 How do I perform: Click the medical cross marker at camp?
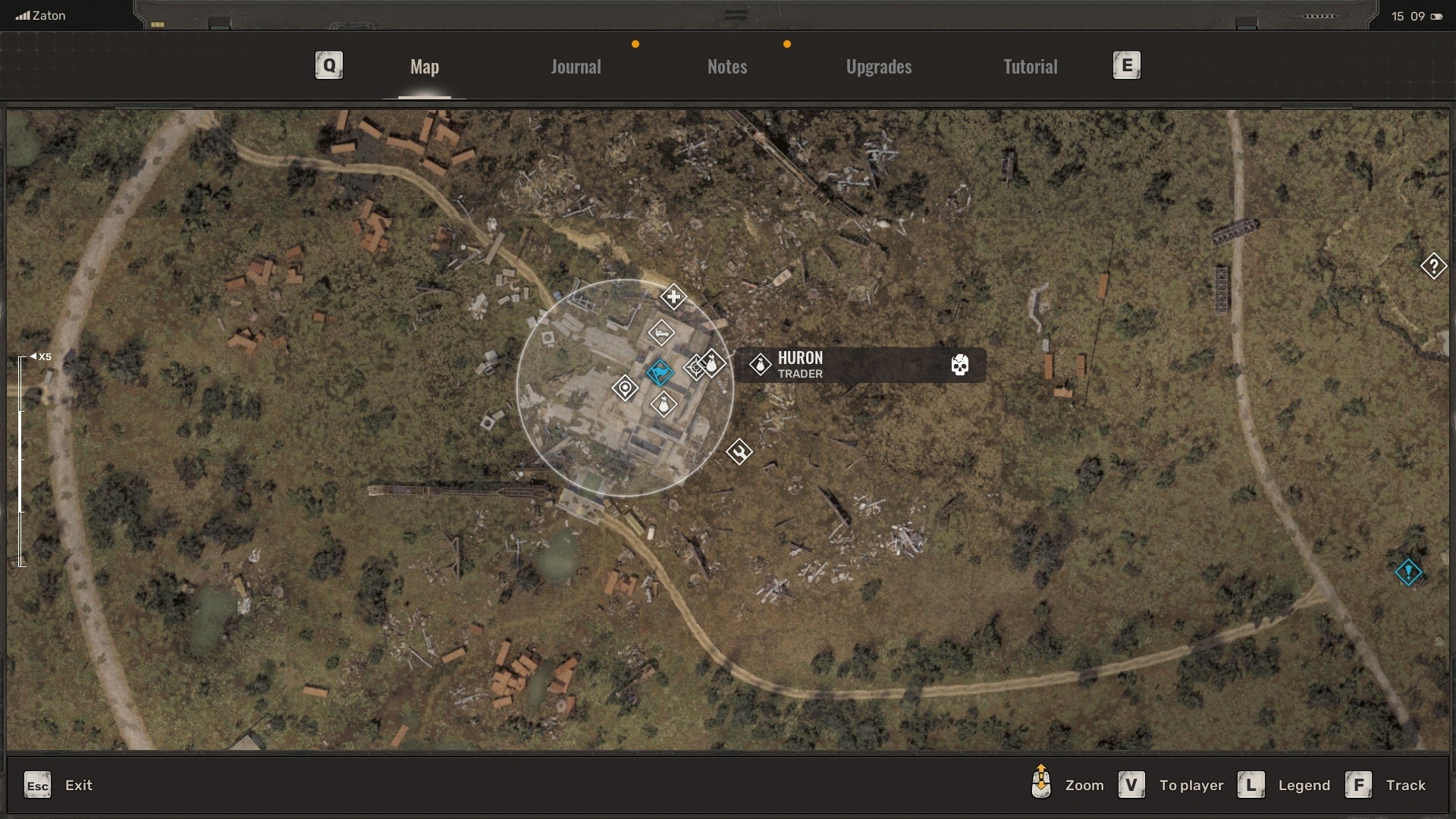click(x=673, y=297)
